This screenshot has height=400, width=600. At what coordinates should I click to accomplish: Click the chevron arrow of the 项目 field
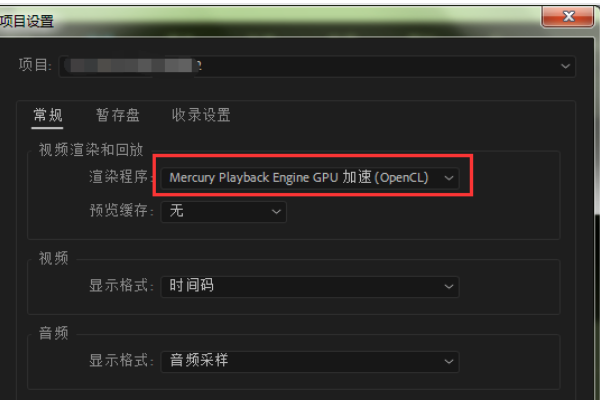point(565,67)
